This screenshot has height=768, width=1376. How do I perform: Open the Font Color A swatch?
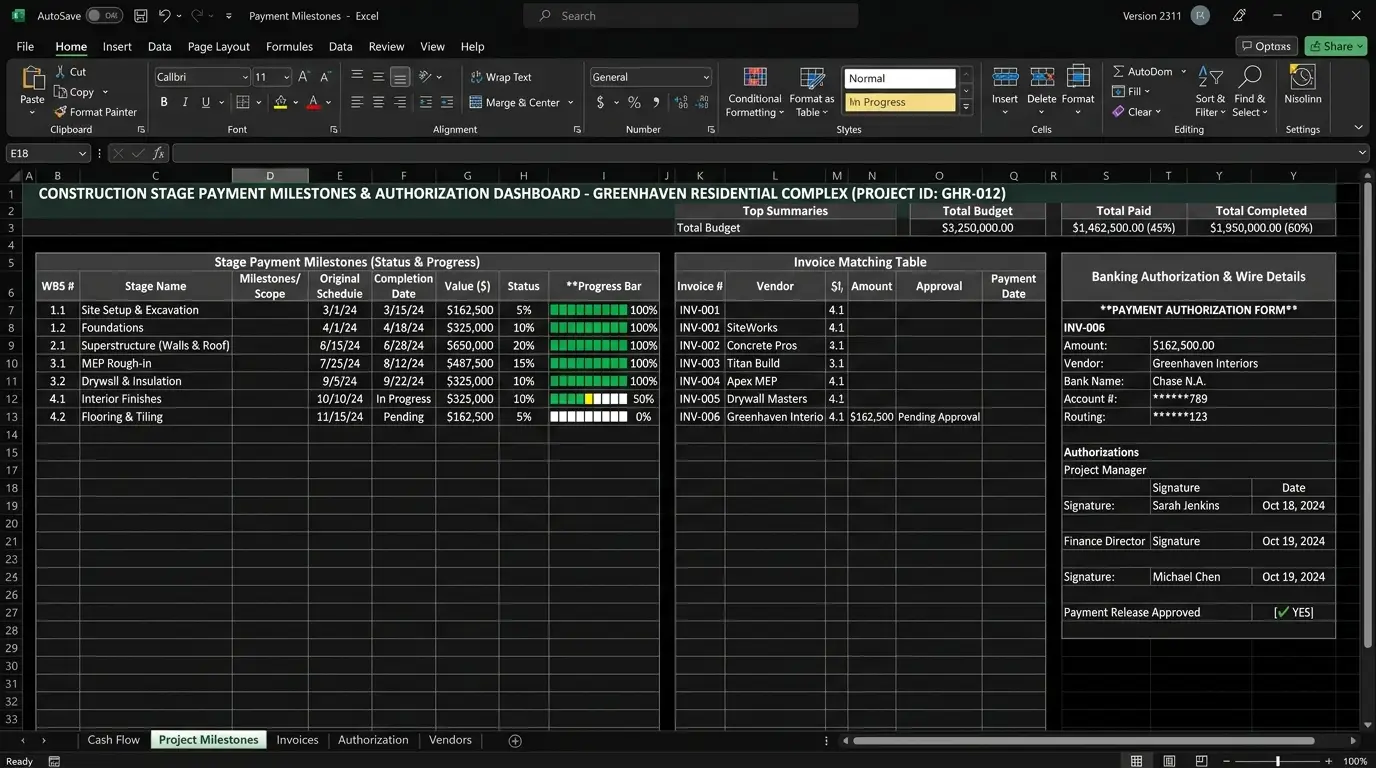point(313,102)
